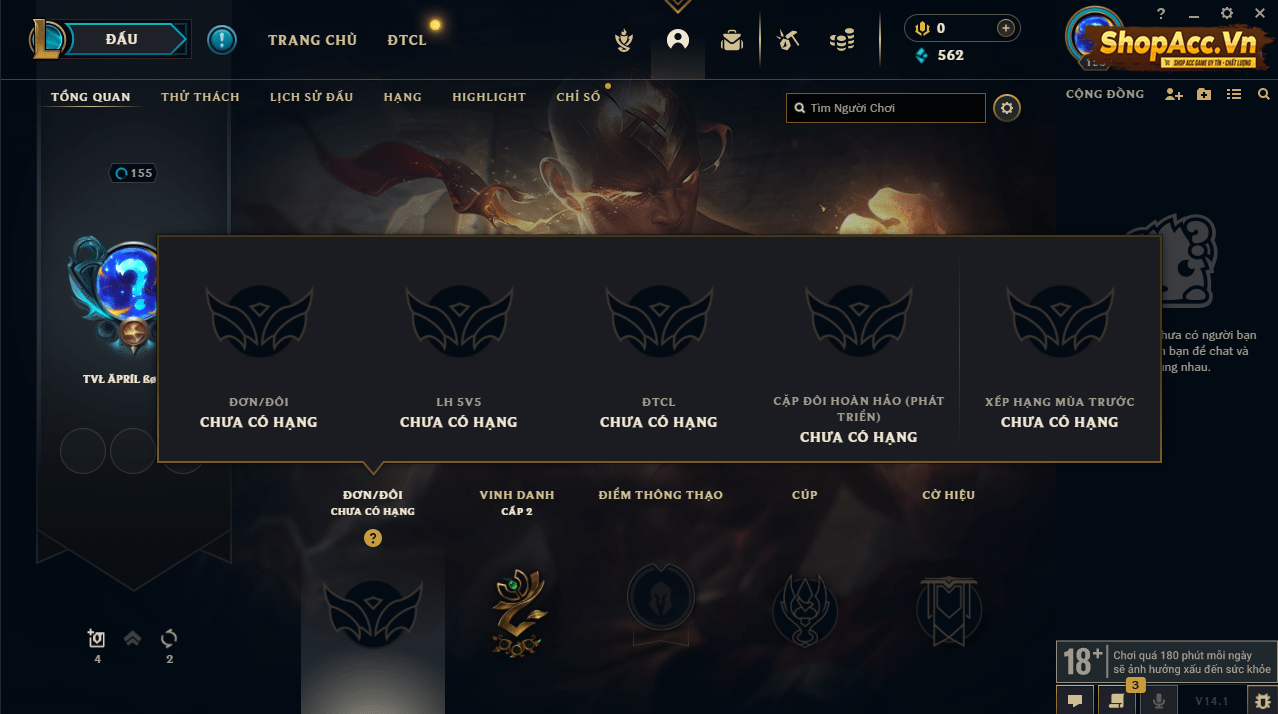Open the Profile icon in top navigation
The width and height of the screenshot is (1278, 714).
(x=678, y=40)
